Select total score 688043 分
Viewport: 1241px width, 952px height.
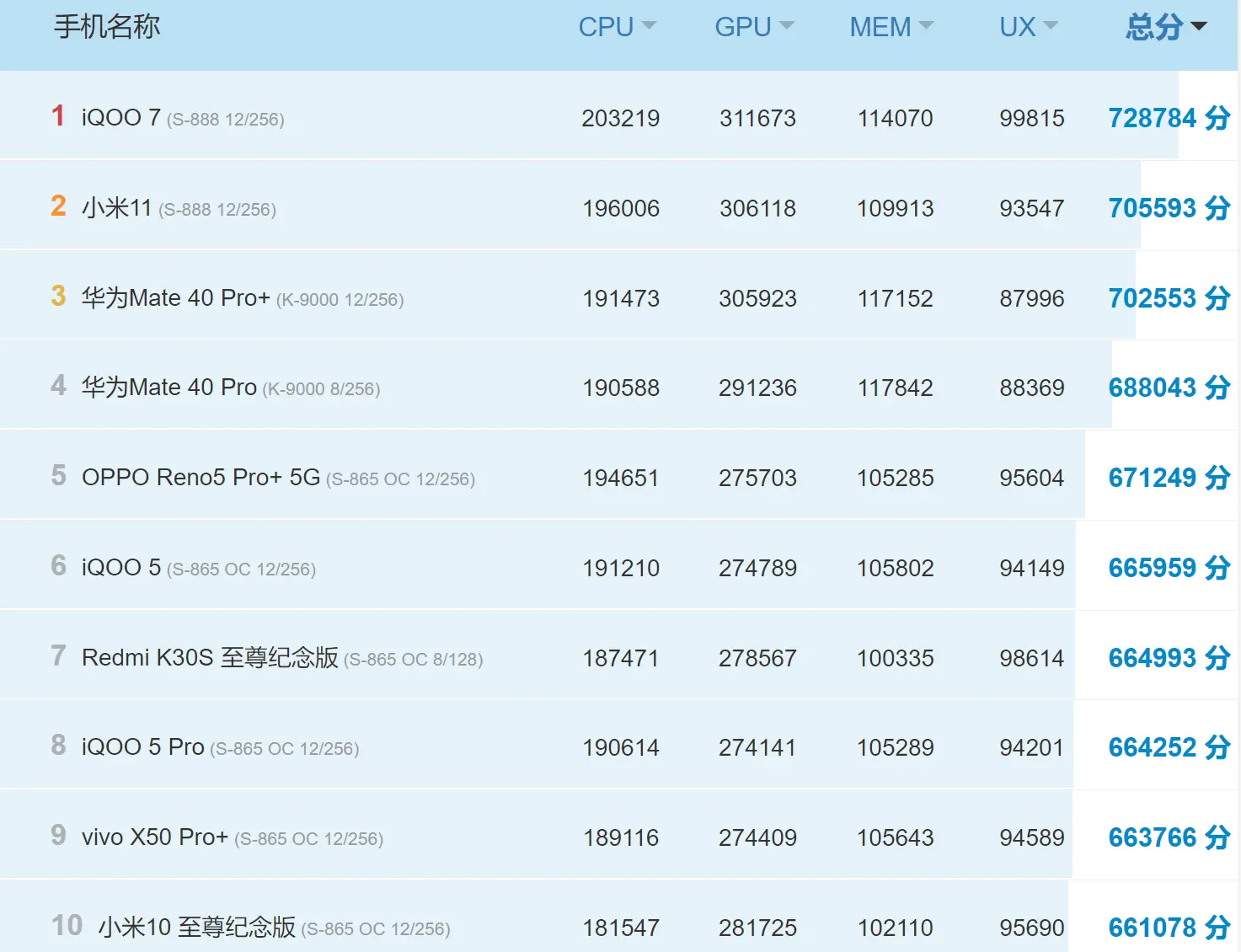click(1169, 388)
